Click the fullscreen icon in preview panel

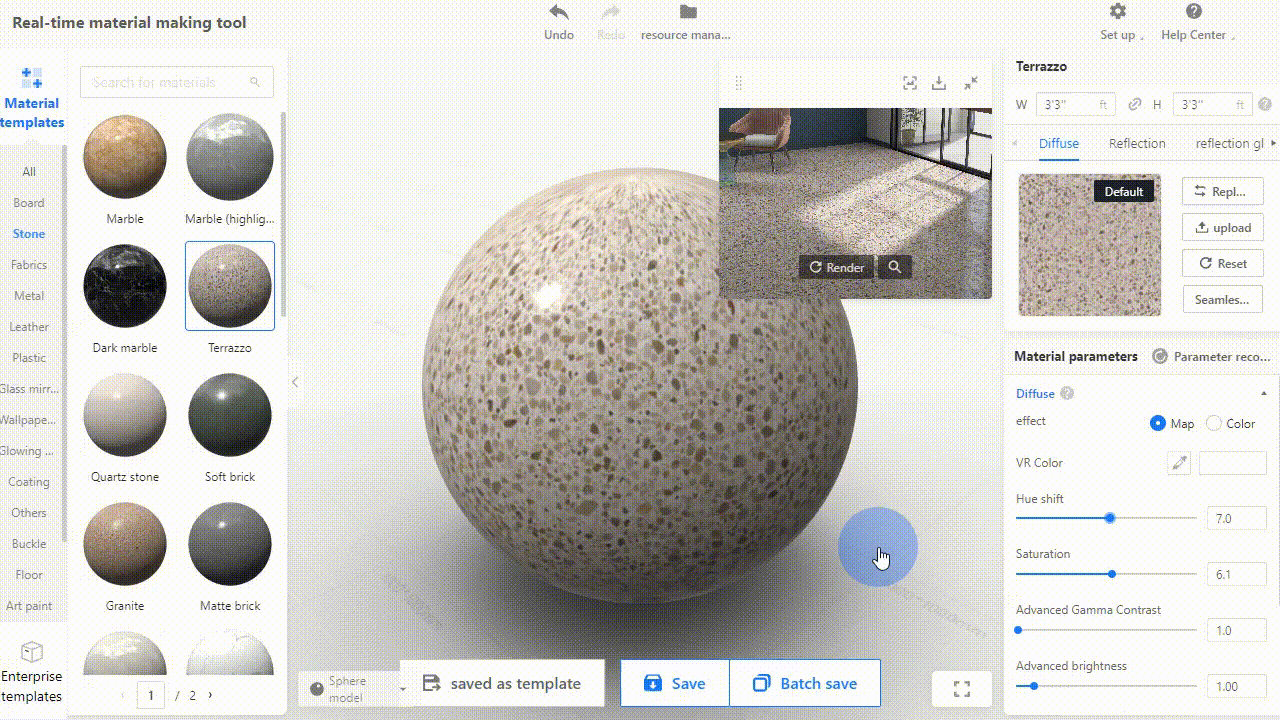point(909,83)
